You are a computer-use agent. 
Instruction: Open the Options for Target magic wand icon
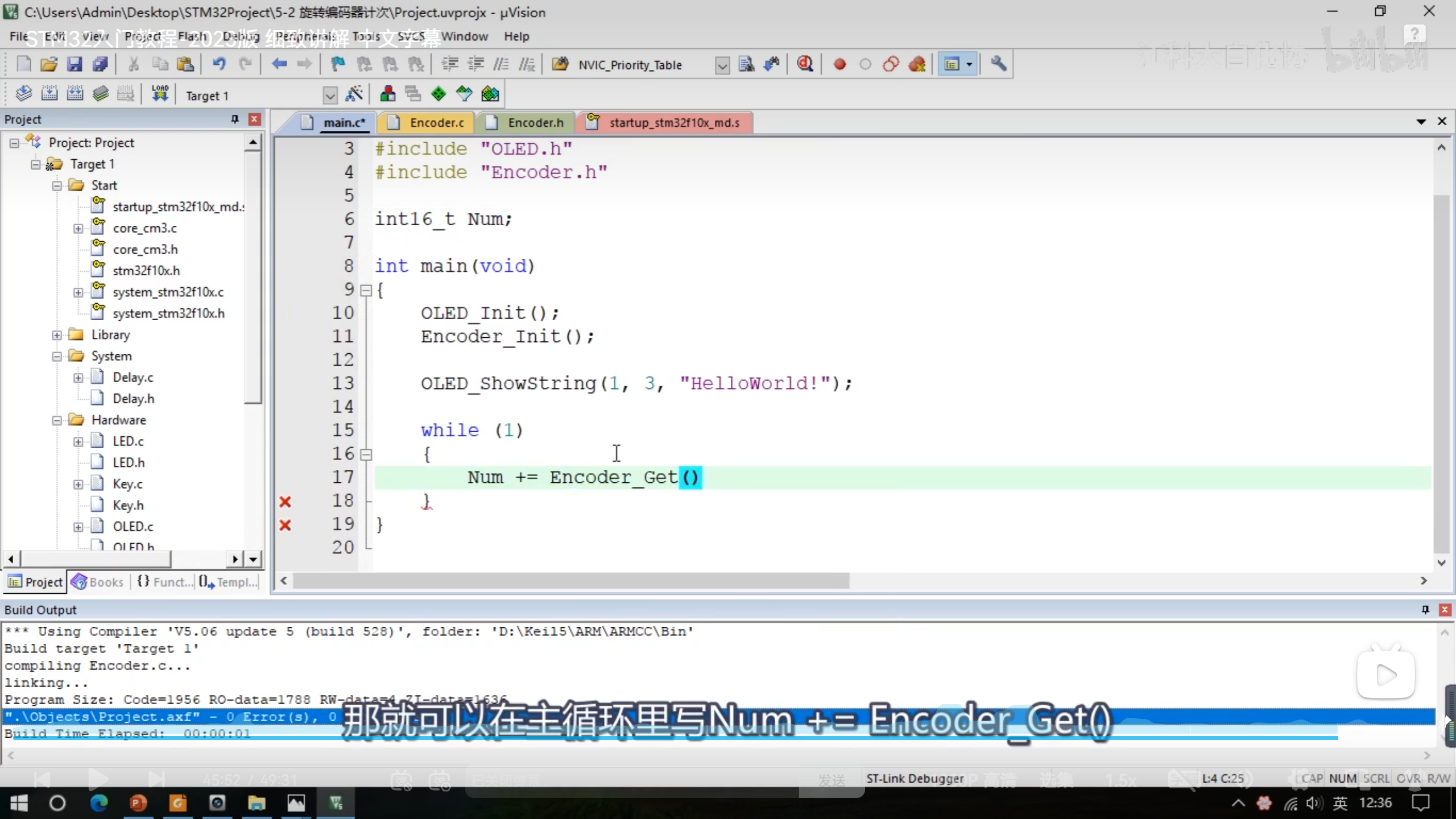pyautogui.click(x=354, y=94)
